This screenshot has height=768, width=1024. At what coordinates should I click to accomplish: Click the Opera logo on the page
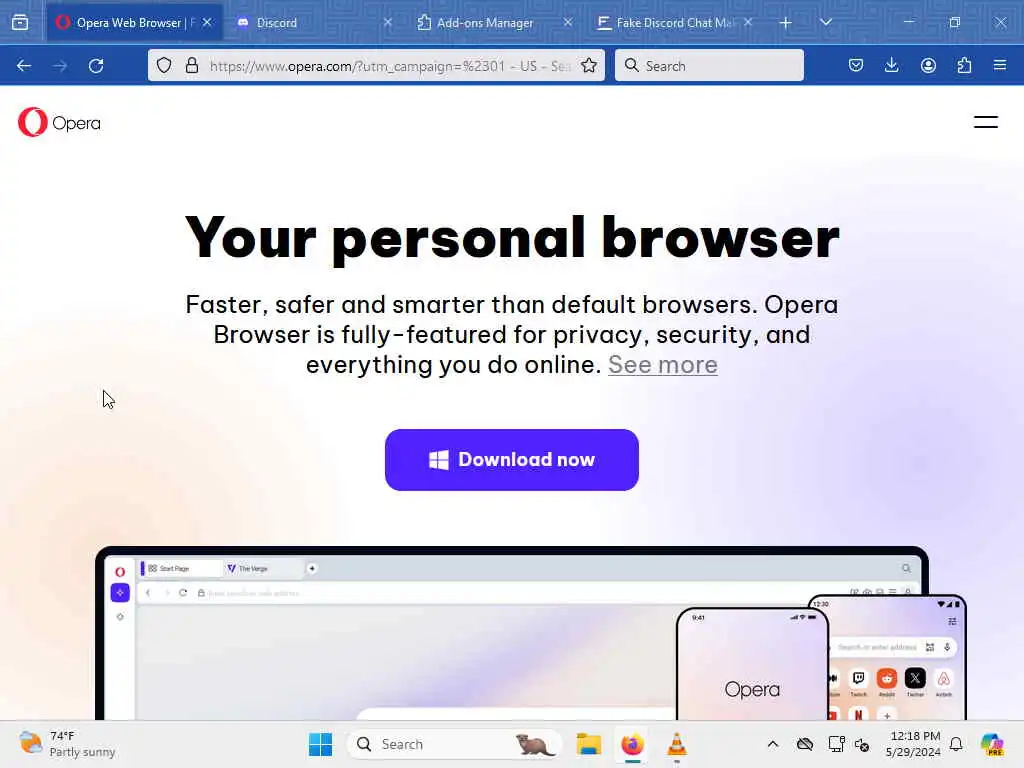59,122
